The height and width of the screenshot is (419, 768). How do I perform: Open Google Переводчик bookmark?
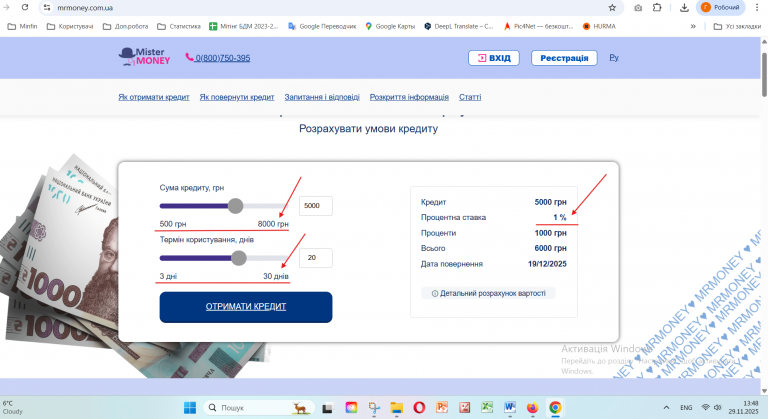[322, 26]
